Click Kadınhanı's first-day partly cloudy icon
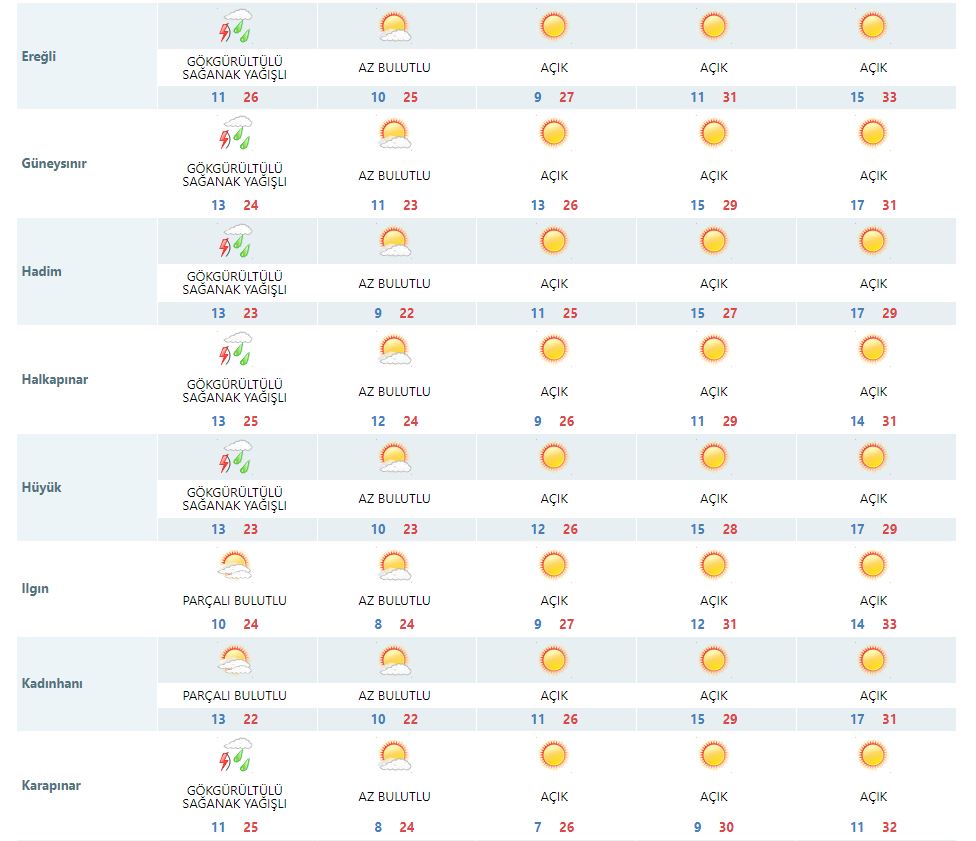Image resolution: width=976 pixels, height=841 pixels. [235, 661]
